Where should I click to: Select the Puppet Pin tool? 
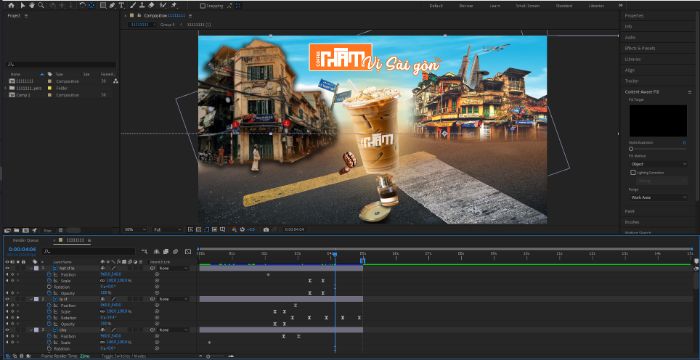(x=174, y=5)
